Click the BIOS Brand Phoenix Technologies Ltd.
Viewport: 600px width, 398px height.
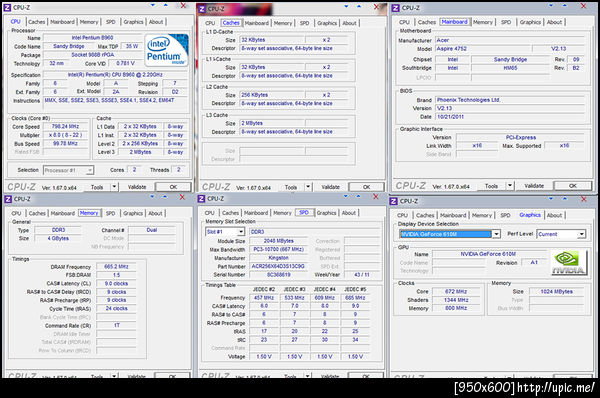coord(510,100)
